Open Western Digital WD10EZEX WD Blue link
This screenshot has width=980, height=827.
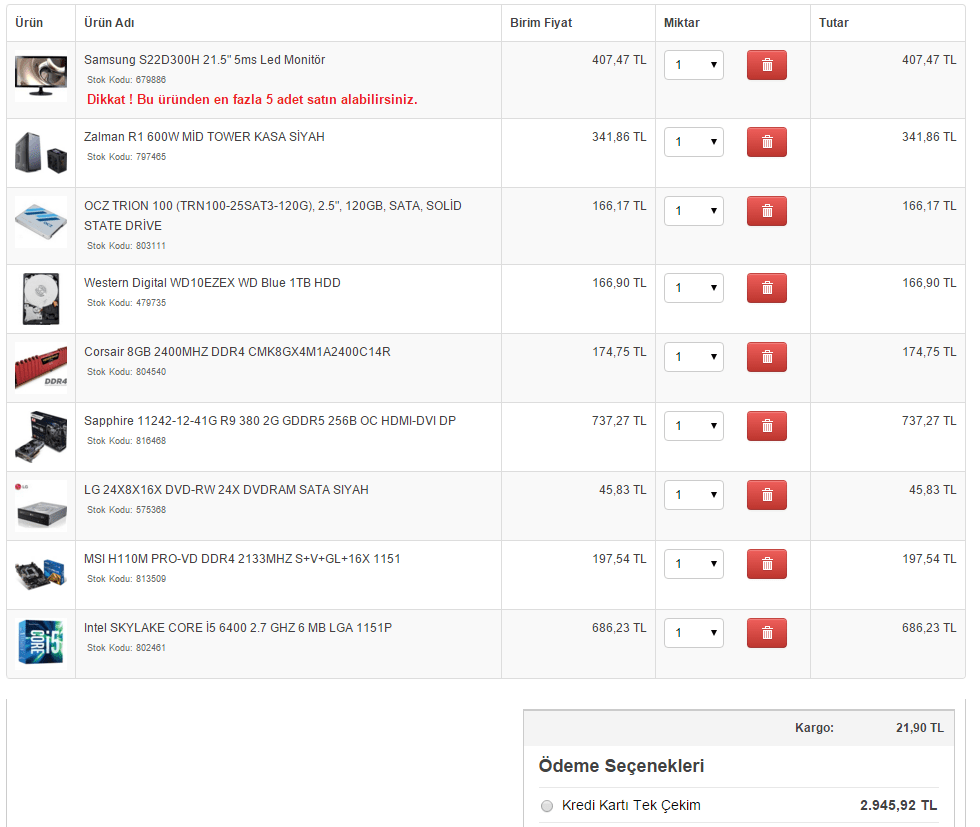click(x=212, y=283)
